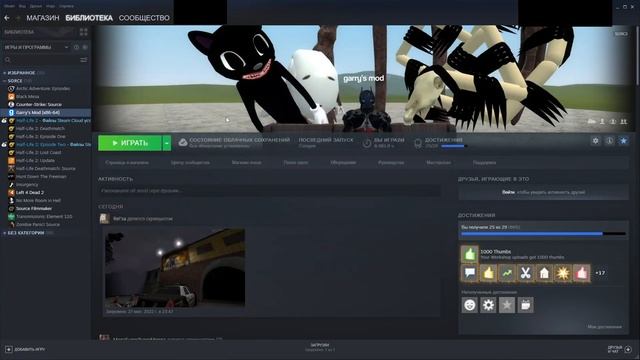Select Counter-Strike: Source in library list

39,104
